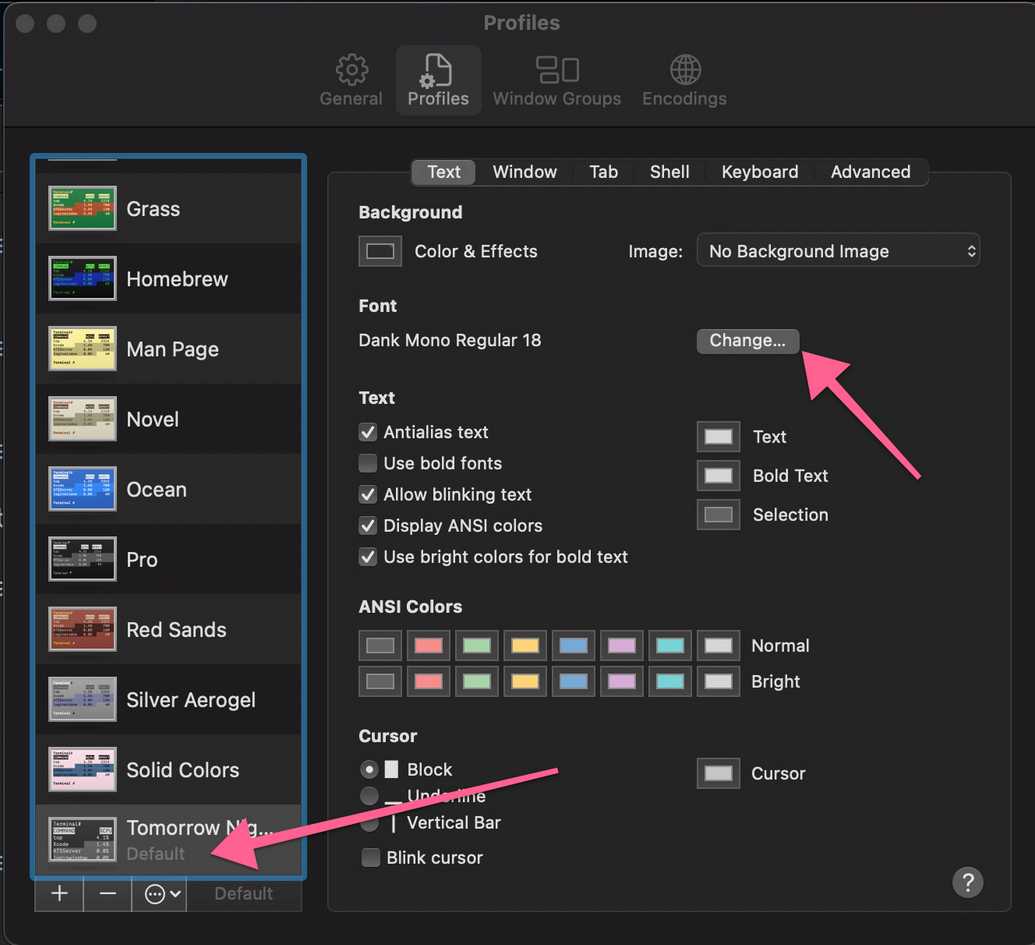The height and width of the screenshot is (945, 1035).
Task: Switch to the Keyboard tab
Action: click(760, 172)
